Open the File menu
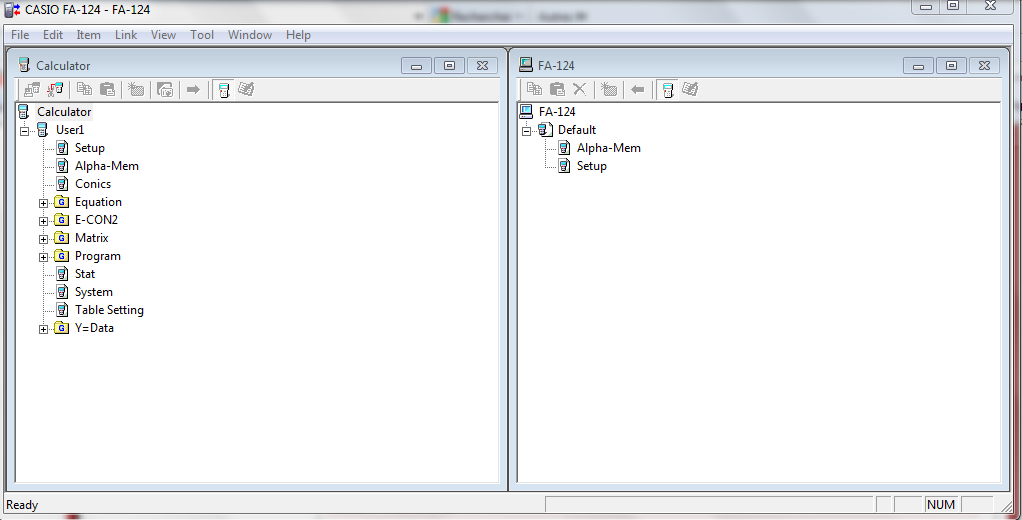 pos(20,35)
